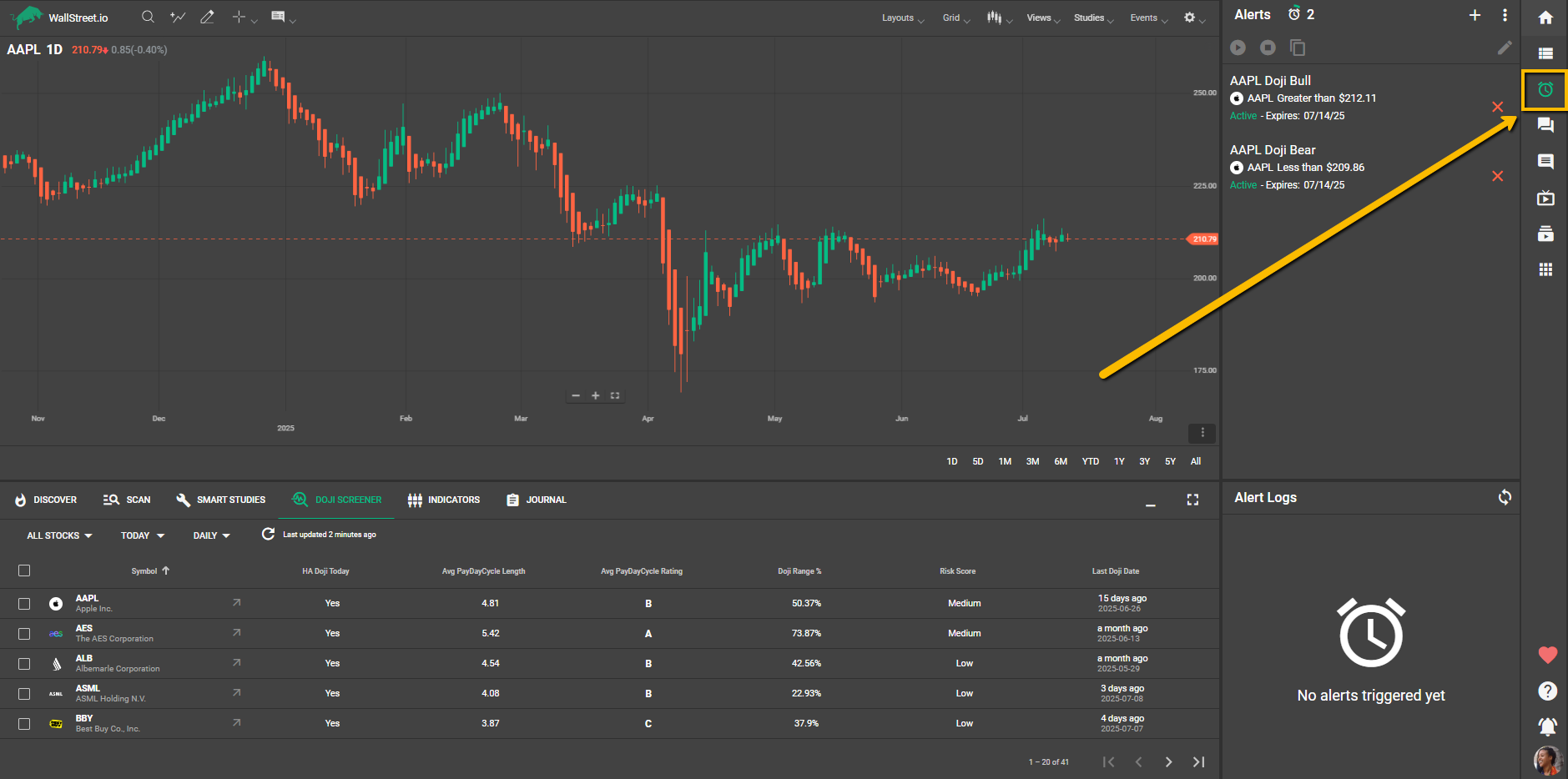
Task: Delete the AAPL Doji Bear alert
Action: [x=1498, y=176]
